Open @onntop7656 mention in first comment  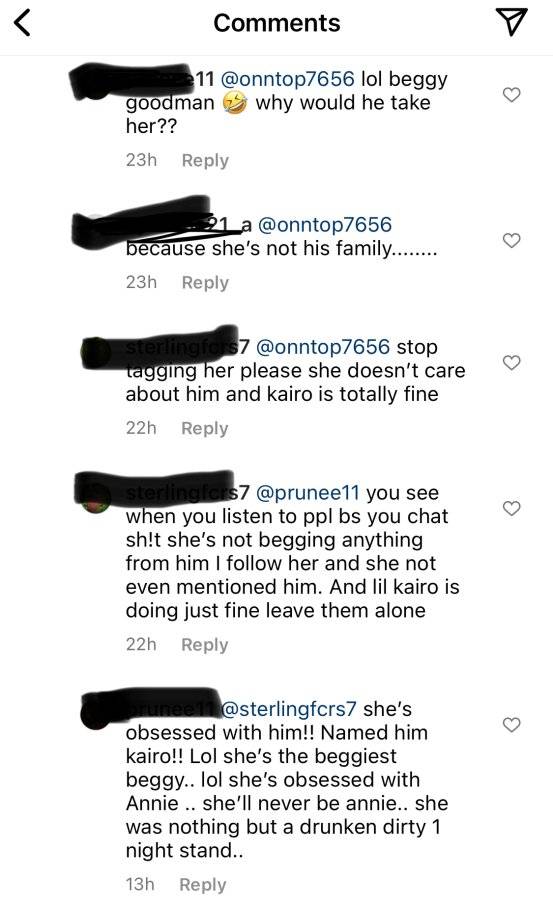click(287, 79)
